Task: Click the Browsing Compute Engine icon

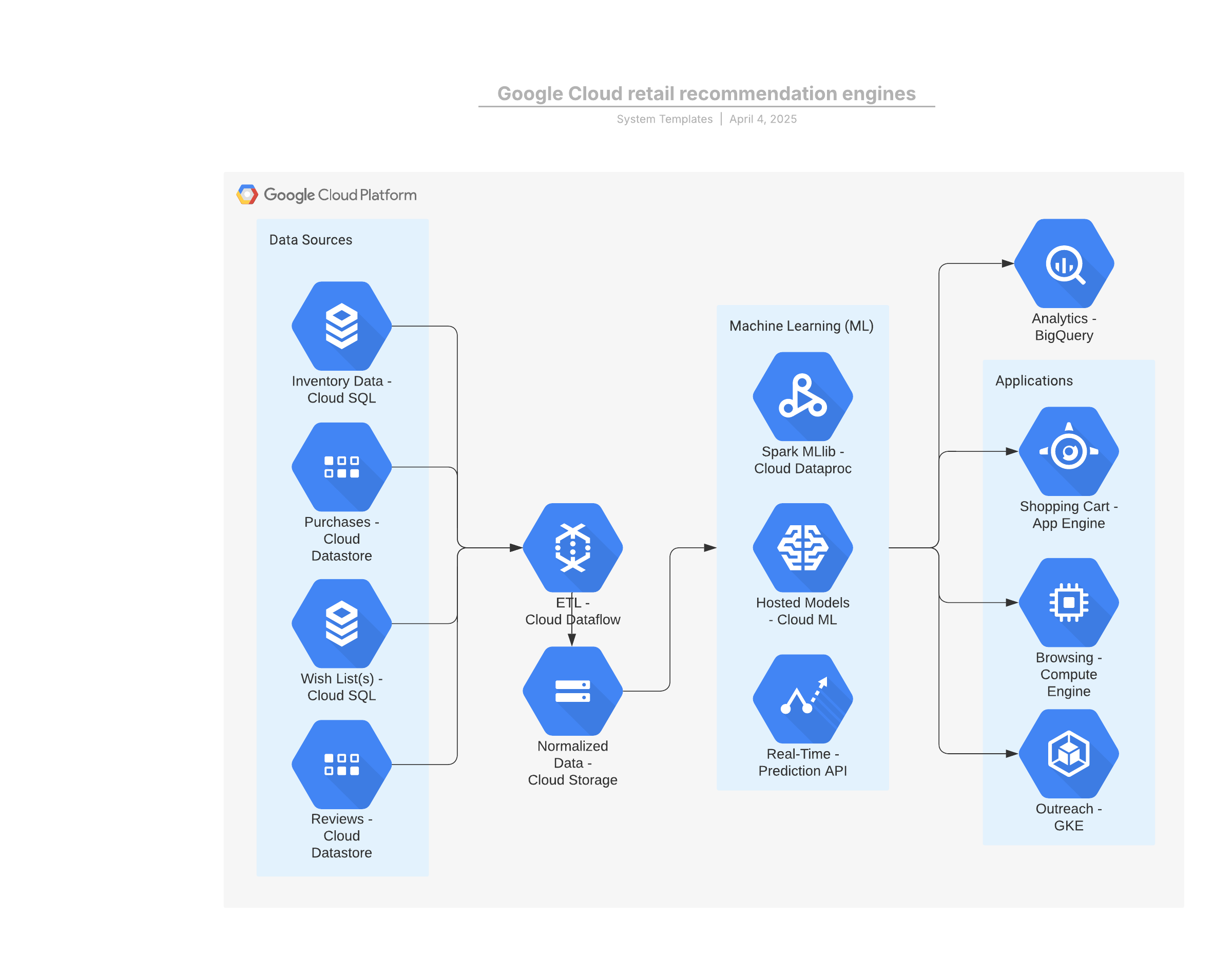Action: [x=1068, y=602]
